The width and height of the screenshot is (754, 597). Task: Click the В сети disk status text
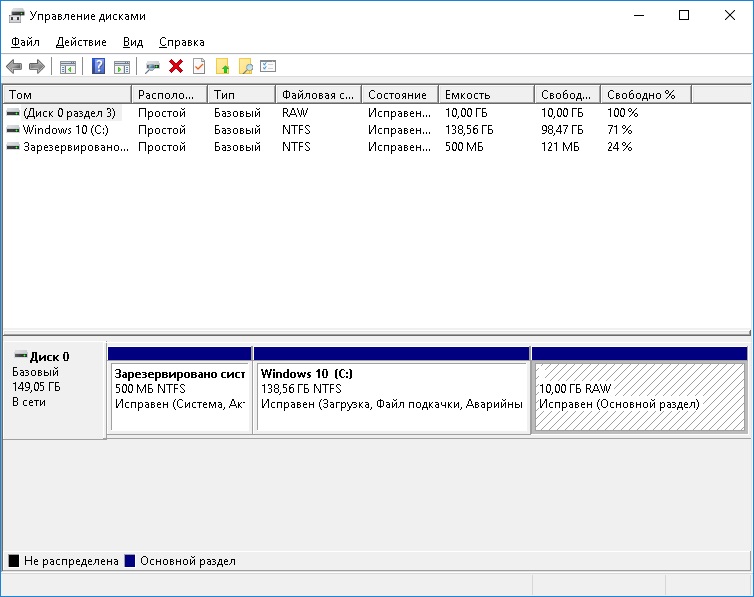click(28, 402)
